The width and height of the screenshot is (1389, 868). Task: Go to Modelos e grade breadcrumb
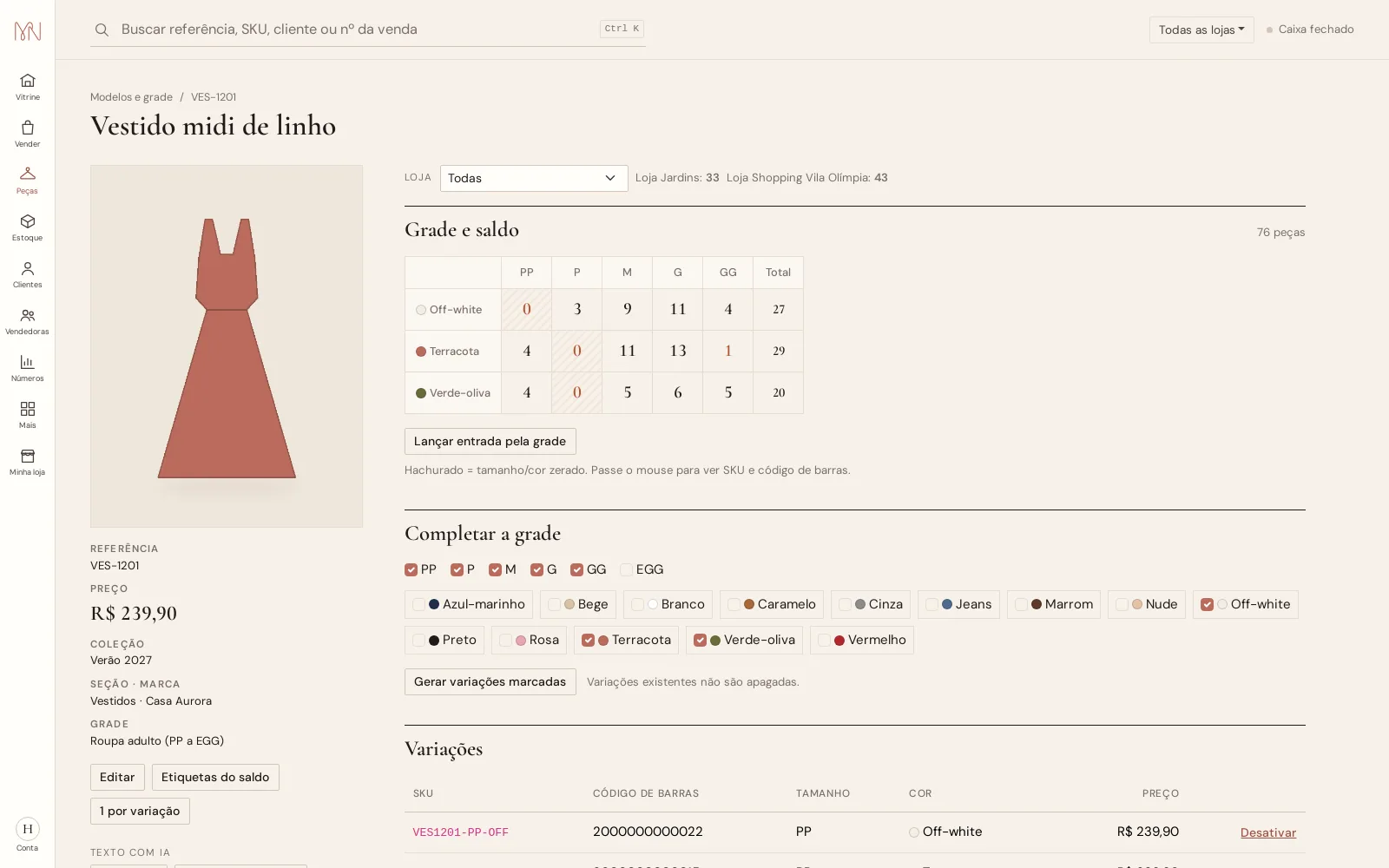pos(131,97)
